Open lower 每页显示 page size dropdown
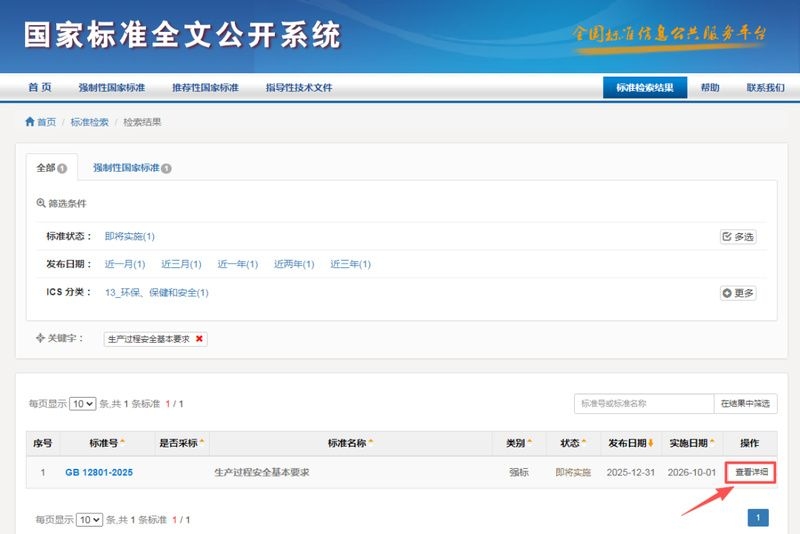This screenshot has width=800, height=534. [89, 520]
